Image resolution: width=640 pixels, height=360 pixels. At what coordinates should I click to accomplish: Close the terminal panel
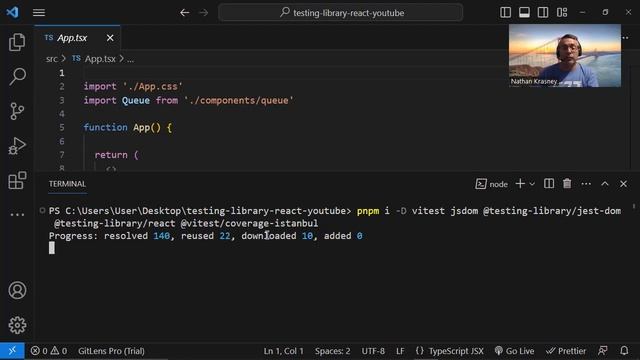click(623, 184)
